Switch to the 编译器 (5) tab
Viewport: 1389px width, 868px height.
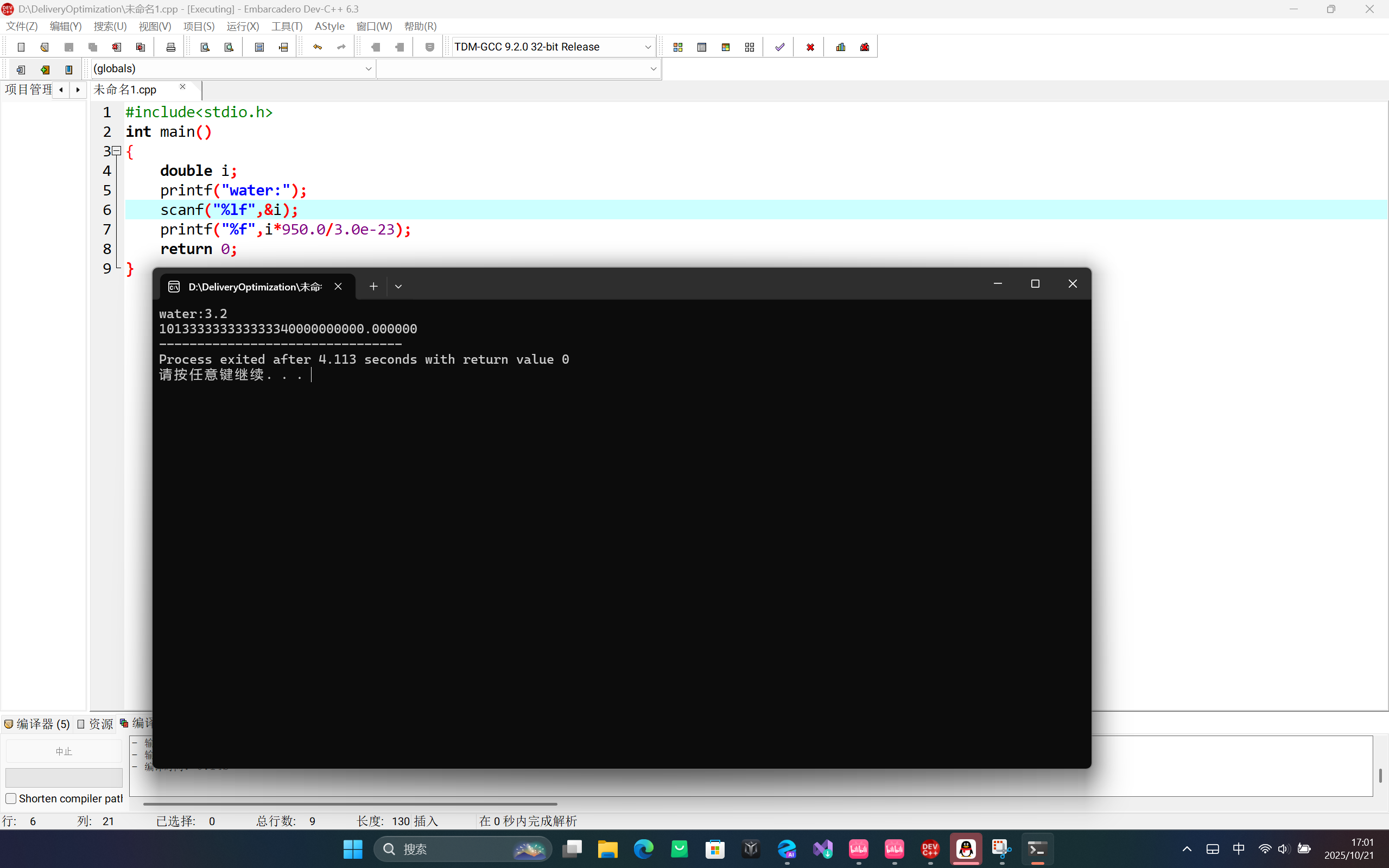pyautogui.click(x=38, y=723)
